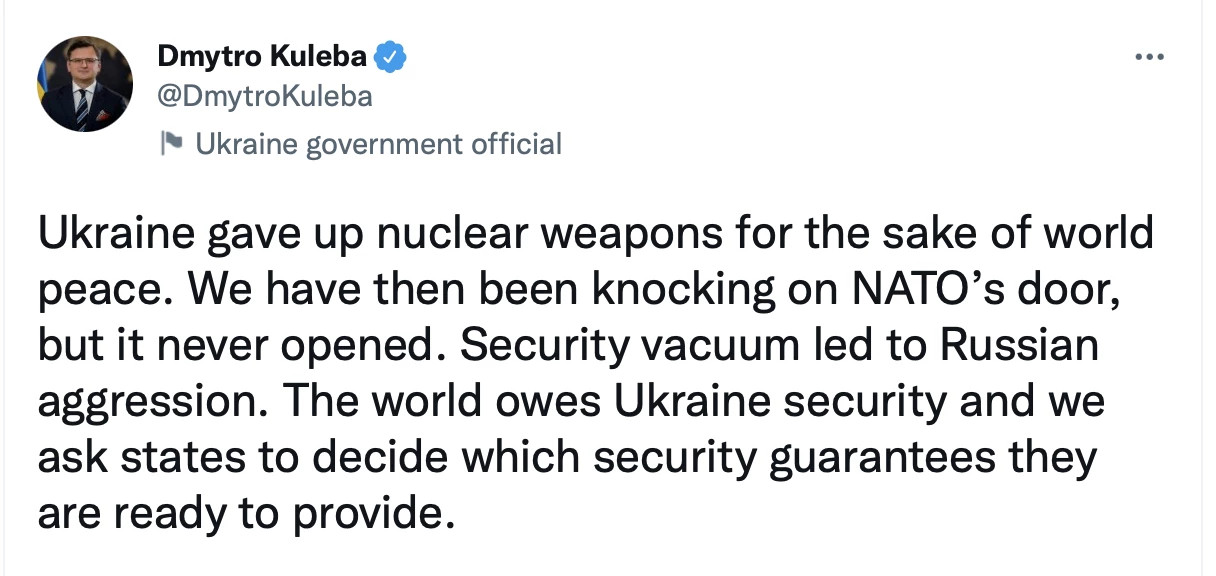Click the final line 'are ready to provide.'
Image resolution: width=1216 pixels, height=576 pixels.
pyautogui.click(x=240, y=514)
